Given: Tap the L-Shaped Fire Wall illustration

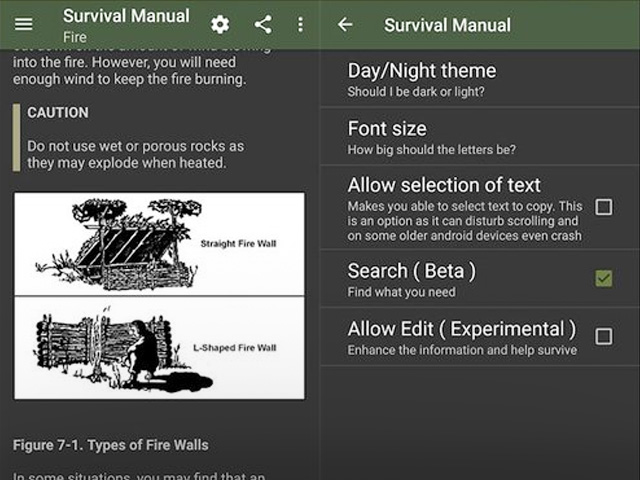Looking at the screenshot, I should [x=159, y=347].
